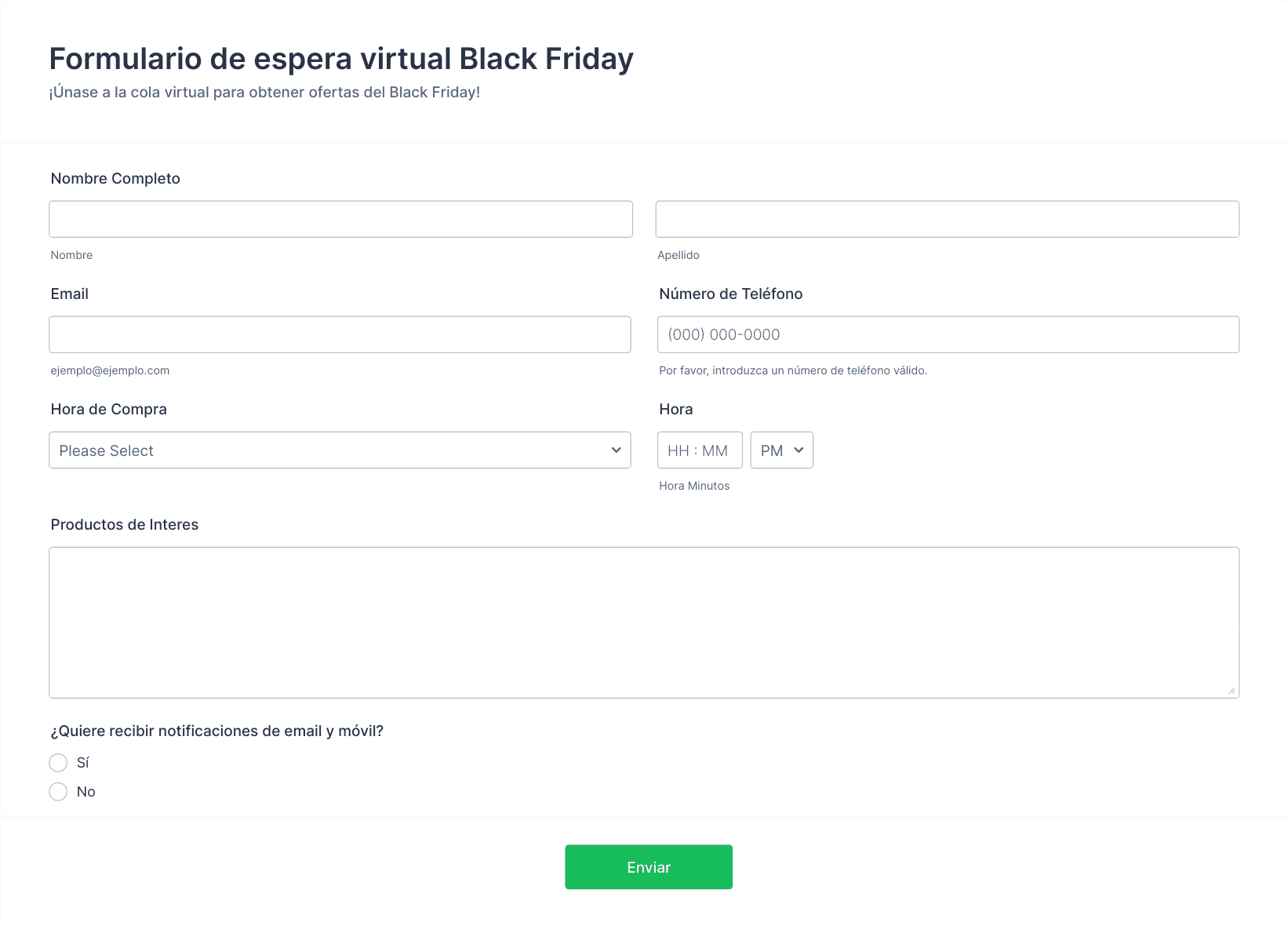1288x926 pixels.
Task: Click the Apellido last name field
Action: click(947, 219)
